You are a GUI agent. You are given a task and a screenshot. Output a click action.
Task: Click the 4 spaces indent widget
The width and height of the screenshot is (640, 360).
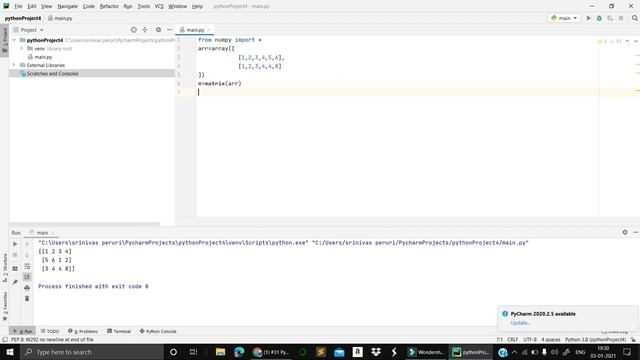[551, 340]
